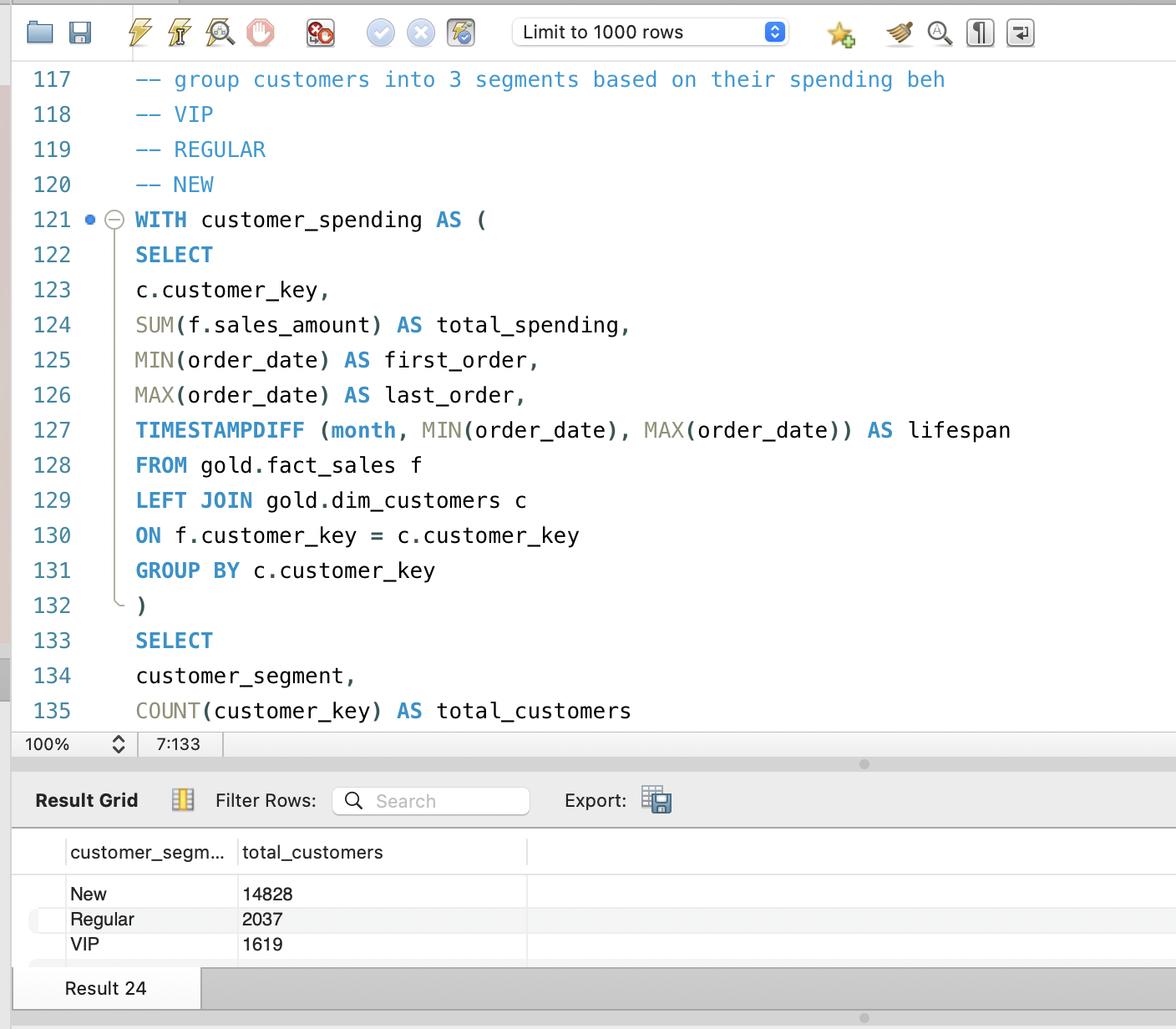Select the Result 24 tab
The width and height of the screenshot is (1176, 1029).
pyautogui.click(x=106, y=989)
